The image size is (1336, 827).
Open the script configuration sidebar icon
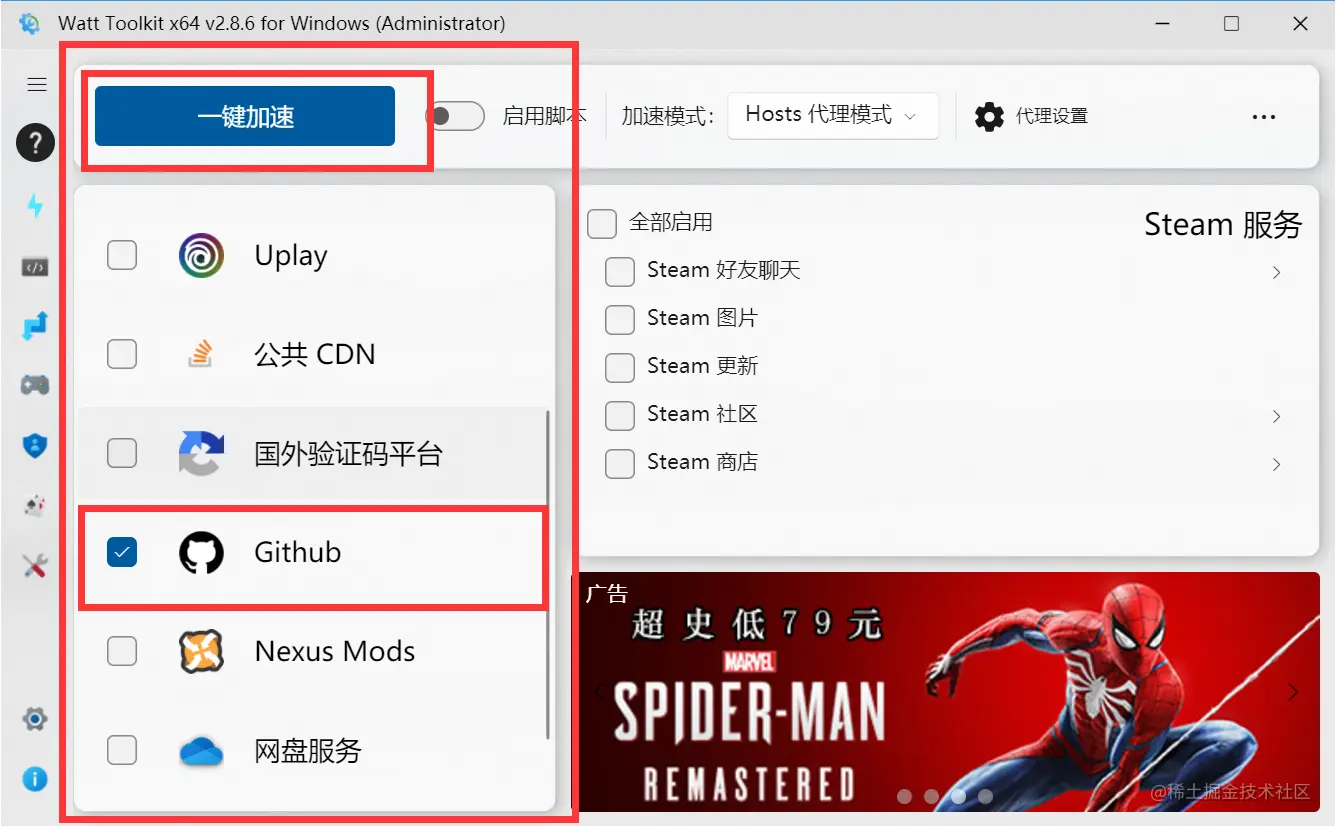(x=35, y=267)
